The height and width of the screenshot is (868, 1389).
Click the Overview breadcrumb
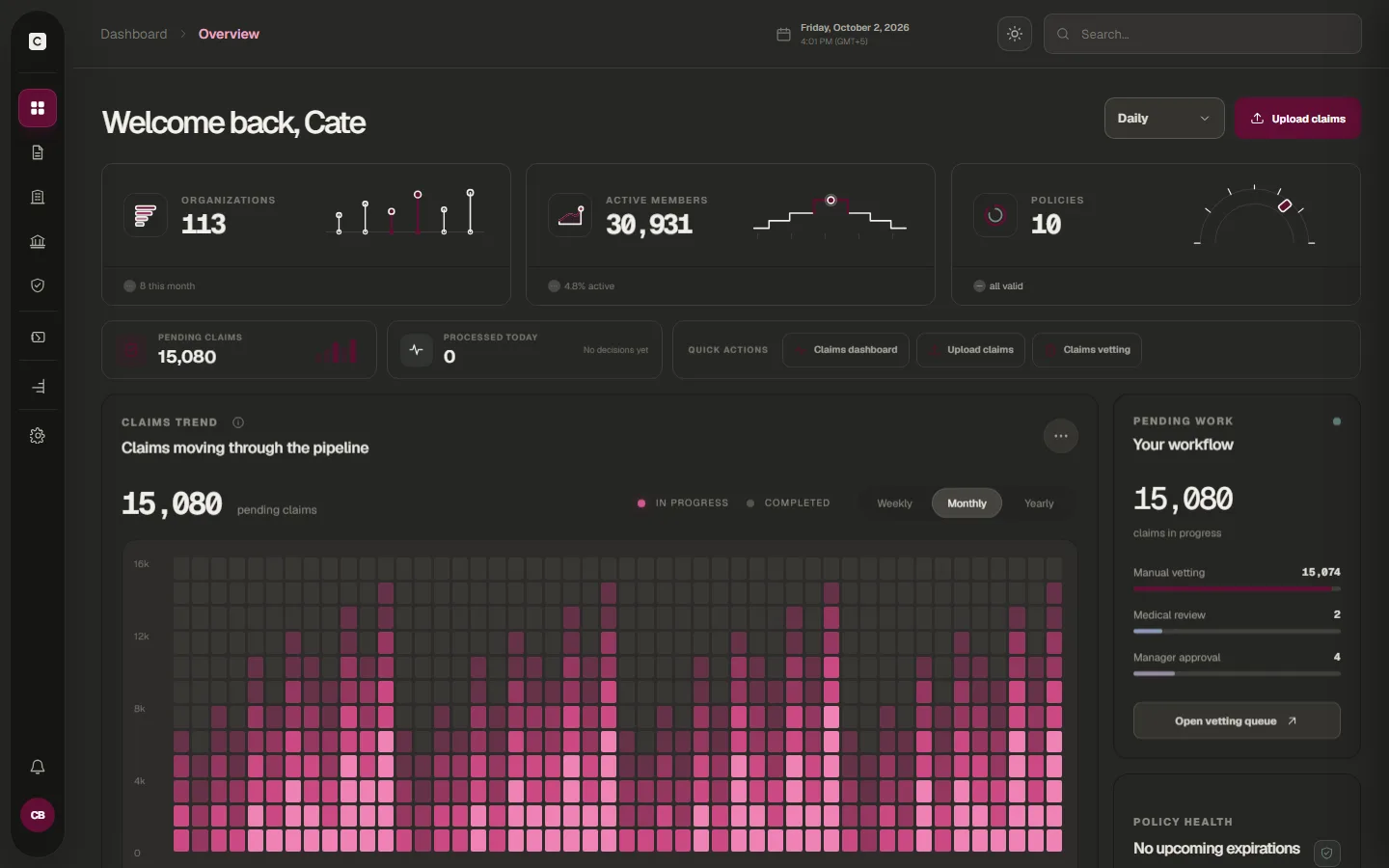click(x=229, y=34)
